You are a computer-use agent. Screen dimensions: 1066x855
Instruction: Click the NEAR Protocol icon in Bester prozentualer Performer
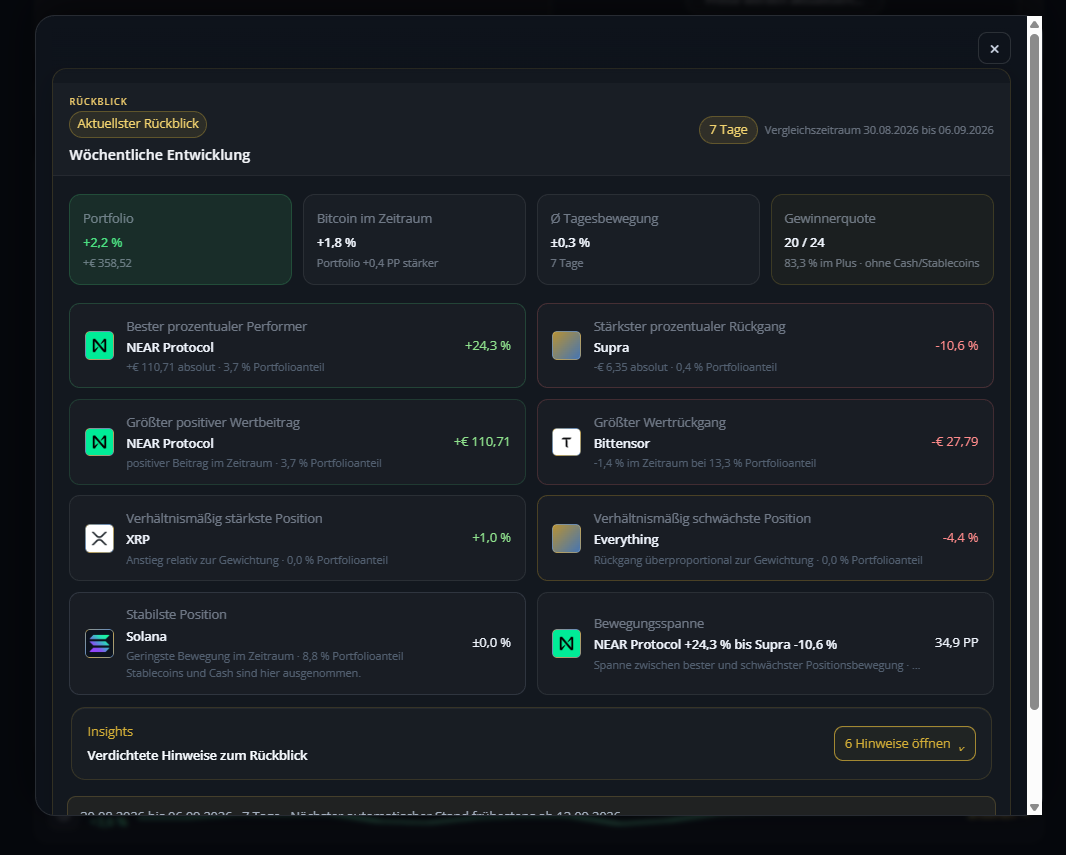(x=99, y=345)
